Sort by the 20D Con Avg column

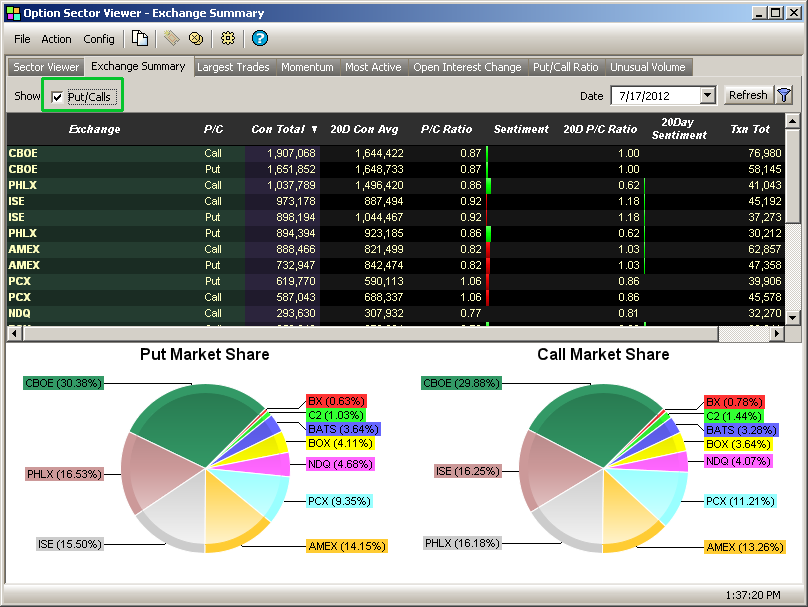[x=364, y=129]
